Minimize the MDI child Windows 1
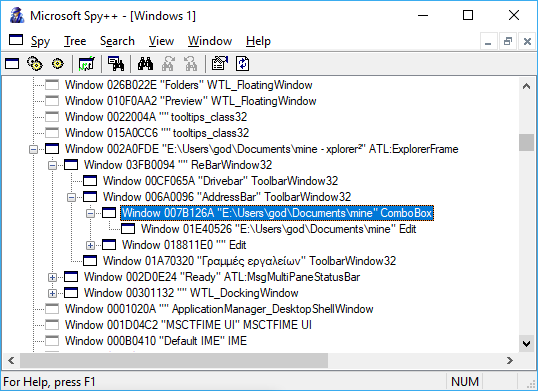 click(x=488, y=42)
